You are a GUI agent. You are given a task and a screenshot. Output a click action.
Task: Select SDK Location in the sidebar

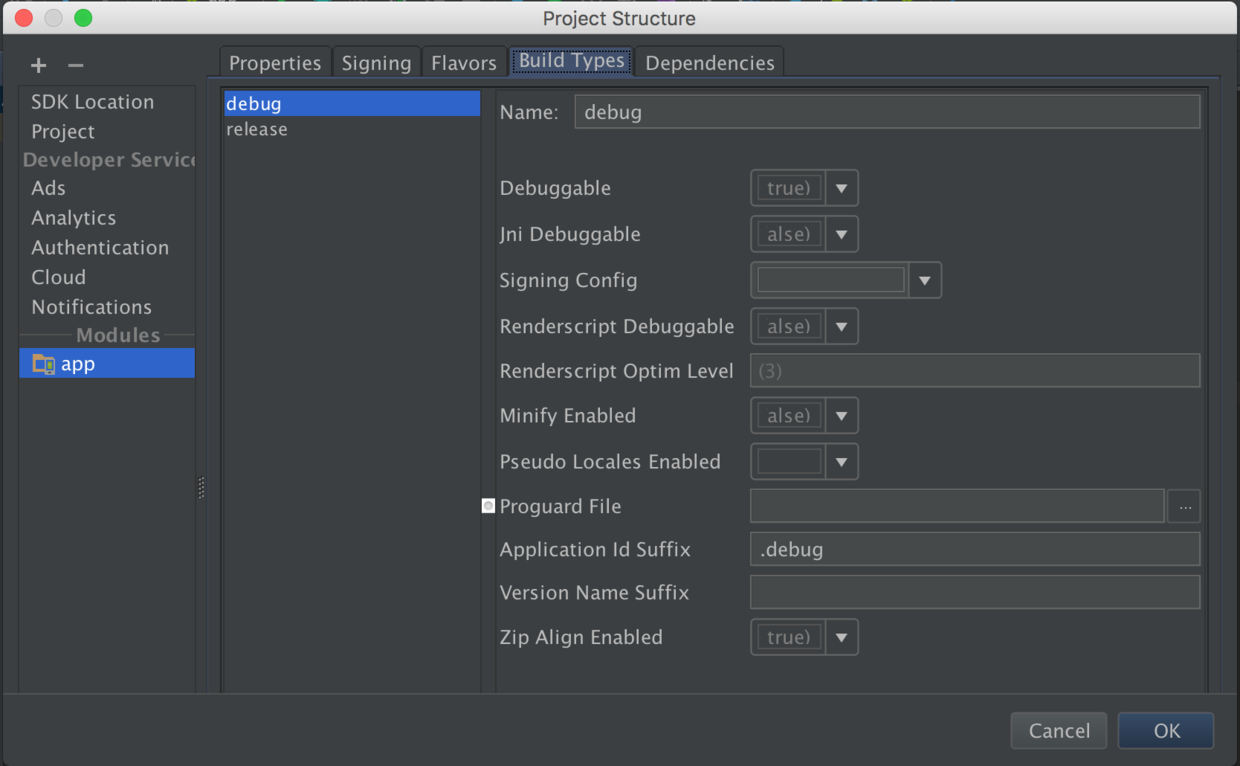pyautogui.click(x=92, y=102)
